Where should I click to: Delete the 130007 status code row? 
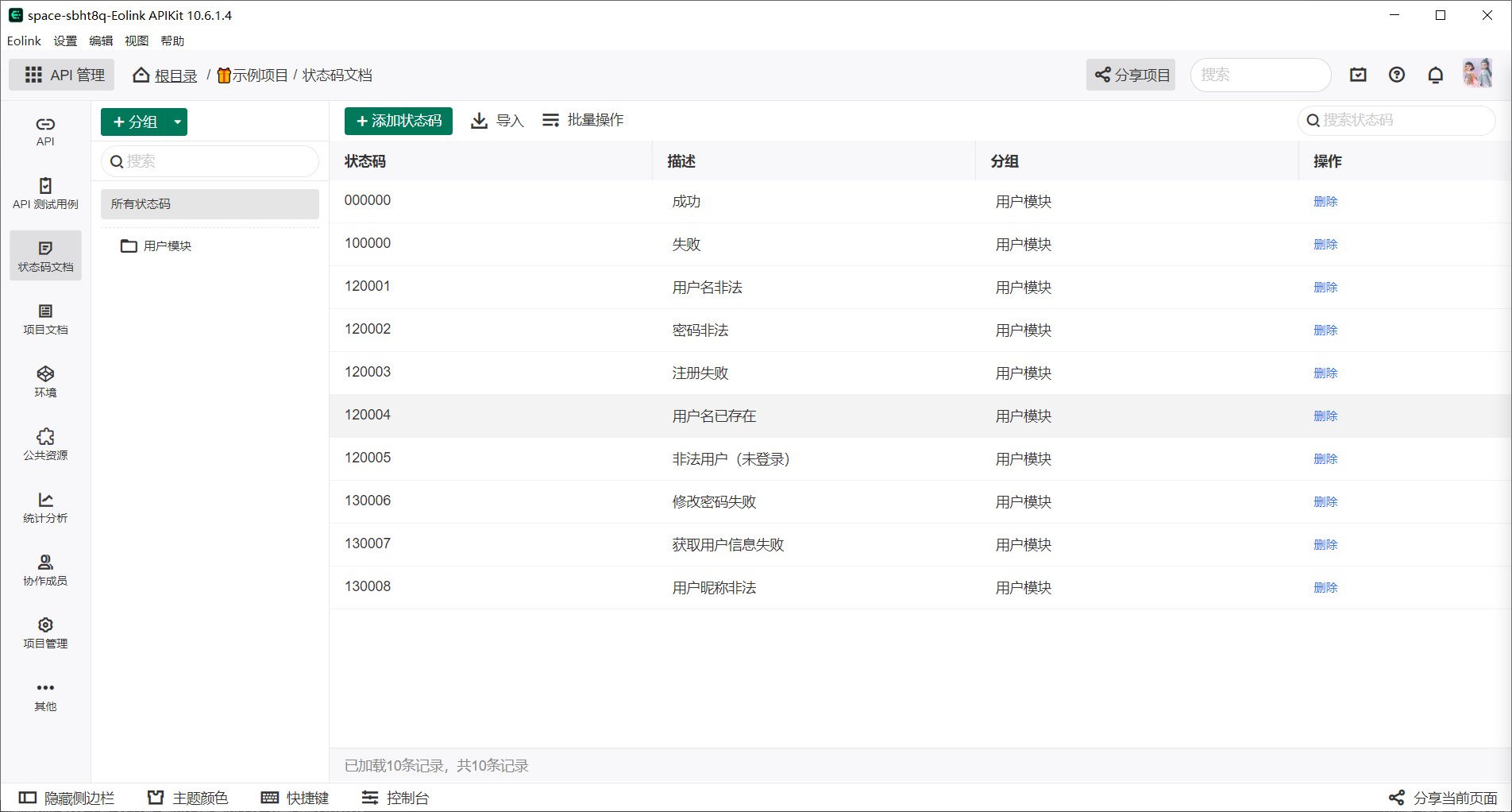point(1325,545)
